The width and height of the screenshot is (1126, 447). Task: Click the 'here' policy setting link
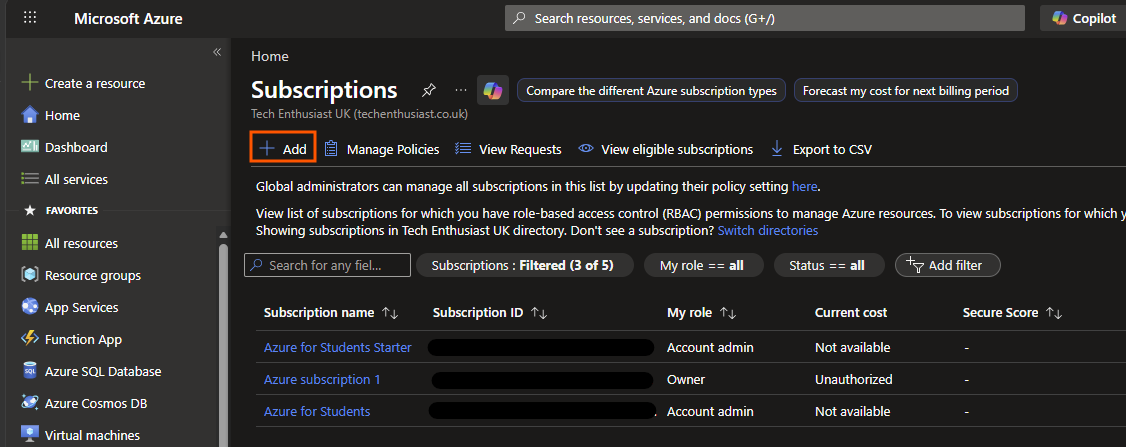pyautogui.click(x=804, y=187)
